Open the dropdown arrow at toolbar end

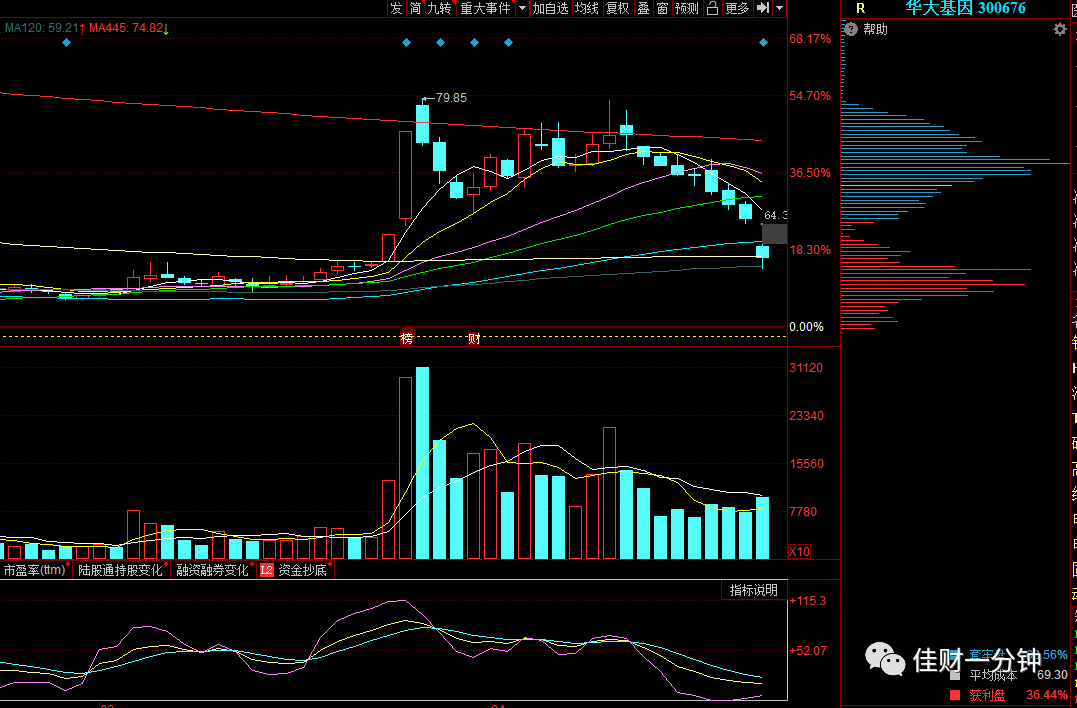coord(780,8)
